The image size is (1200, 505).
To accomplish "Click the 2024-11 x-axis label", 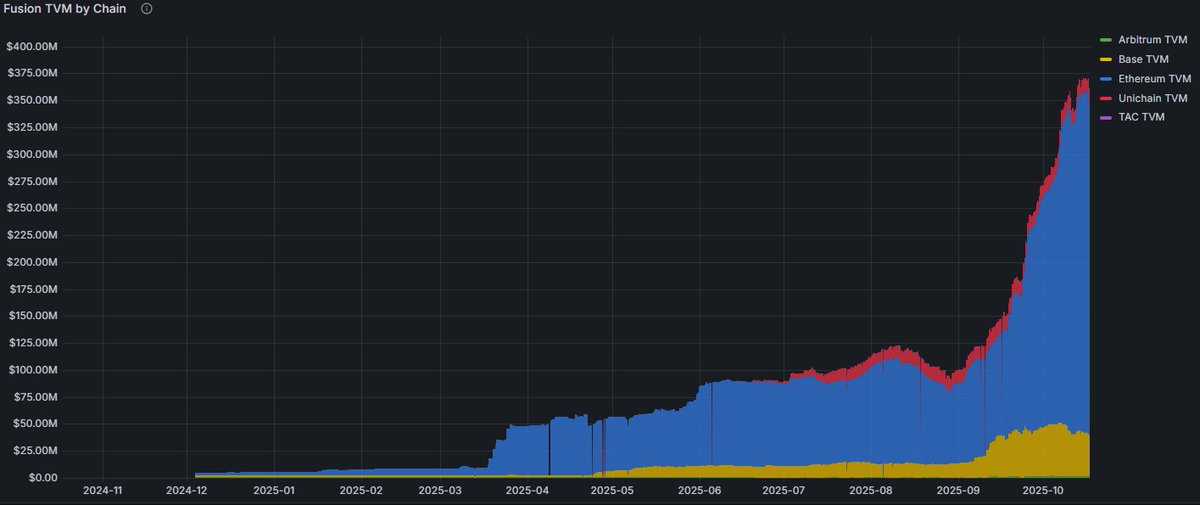I will coord(103,492).
